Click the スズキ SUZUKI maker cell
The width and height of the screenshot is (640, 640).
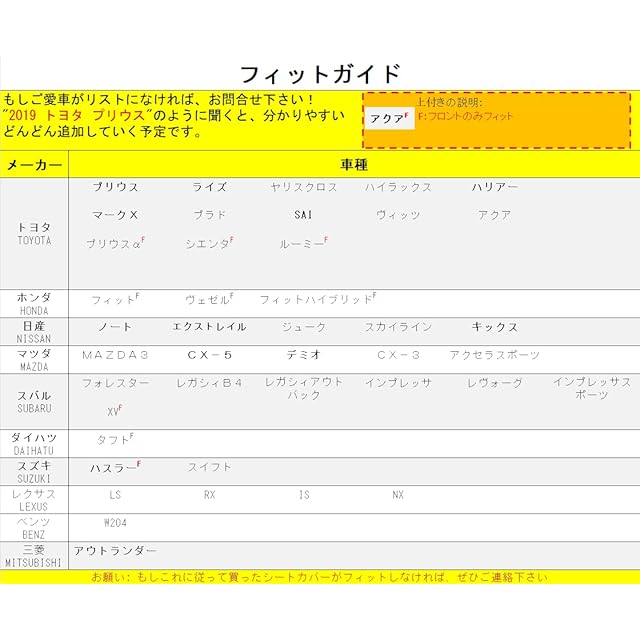click(x=34, y=471)
